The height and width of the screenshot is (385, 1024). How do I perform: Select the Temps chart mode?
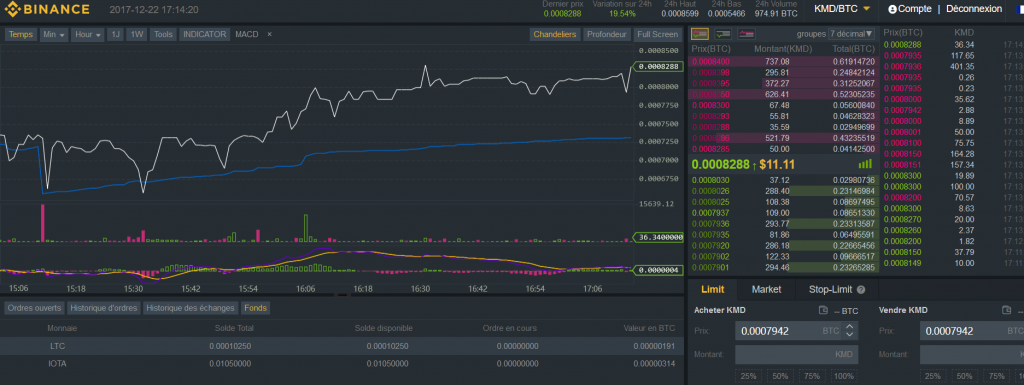21,34
